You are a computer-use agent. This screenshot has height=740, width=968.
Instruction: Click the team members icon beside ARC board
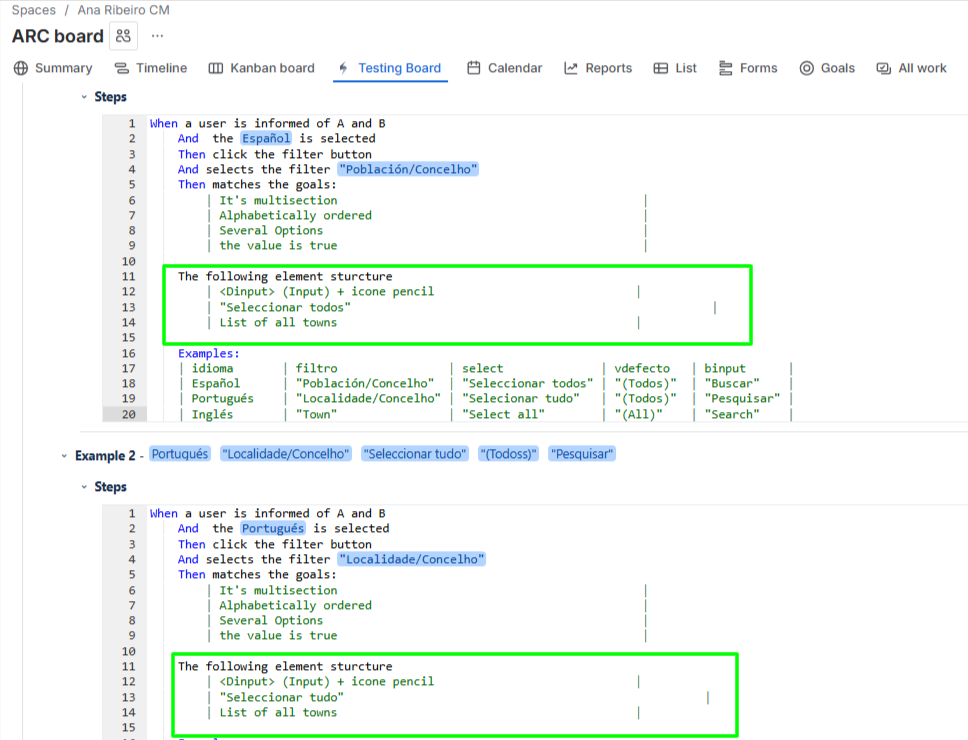123,36
